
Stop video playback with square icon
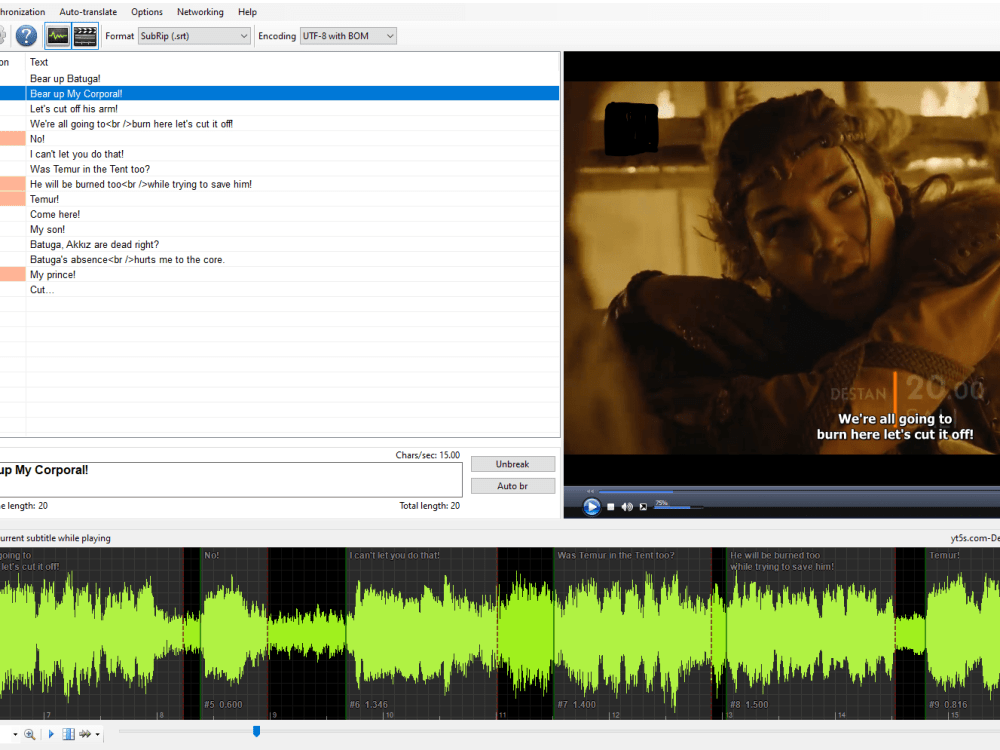(x=610, y=506)
